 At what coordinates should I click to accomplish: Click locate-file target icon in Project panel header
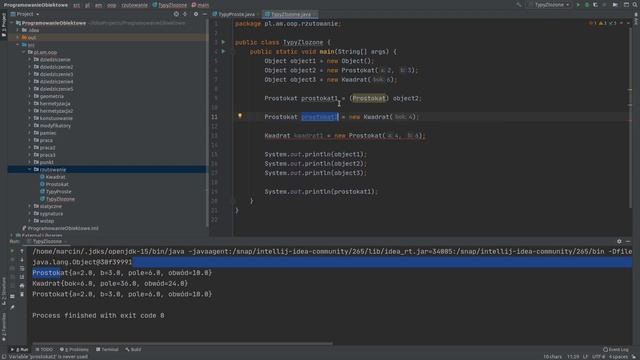pos(176,14)
